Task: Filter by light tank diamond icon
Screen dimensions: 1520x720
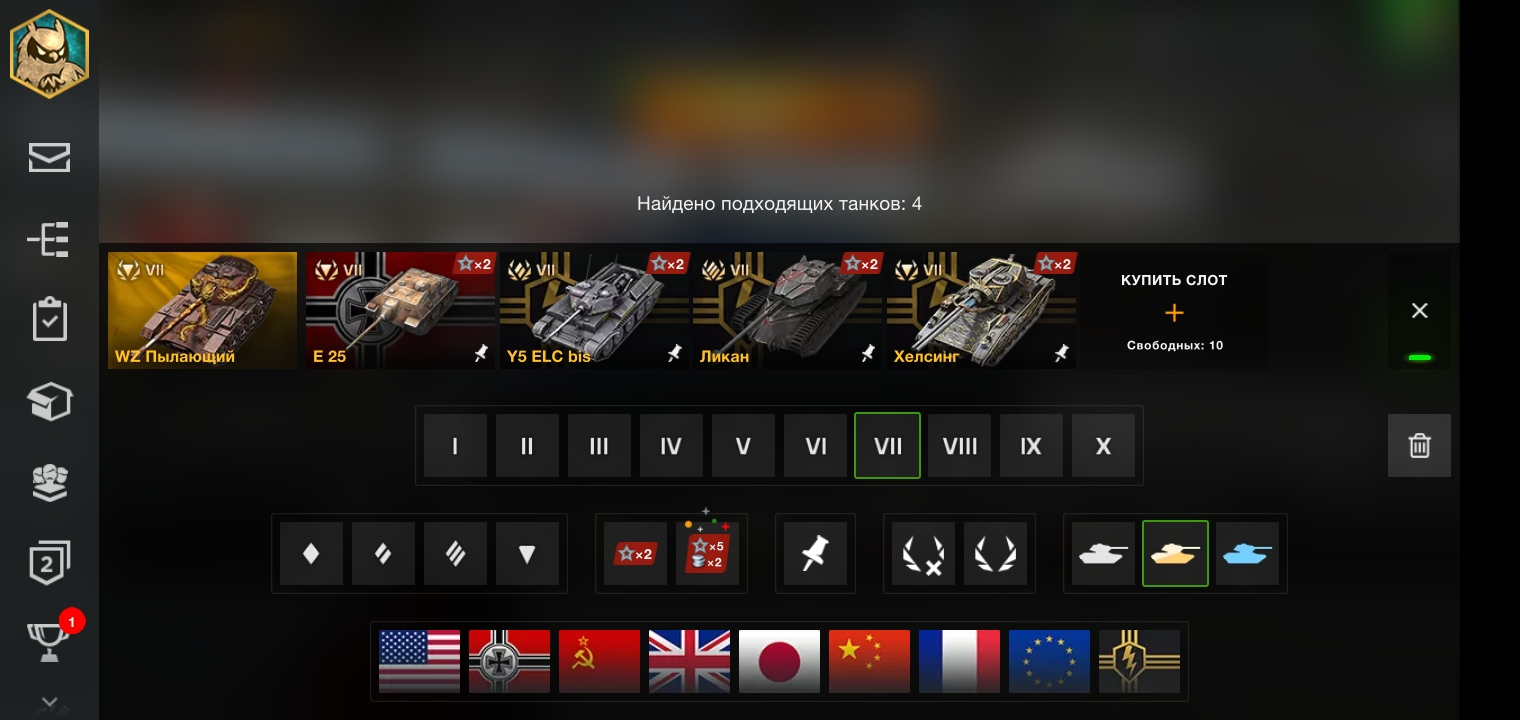Action: [311, 553]
